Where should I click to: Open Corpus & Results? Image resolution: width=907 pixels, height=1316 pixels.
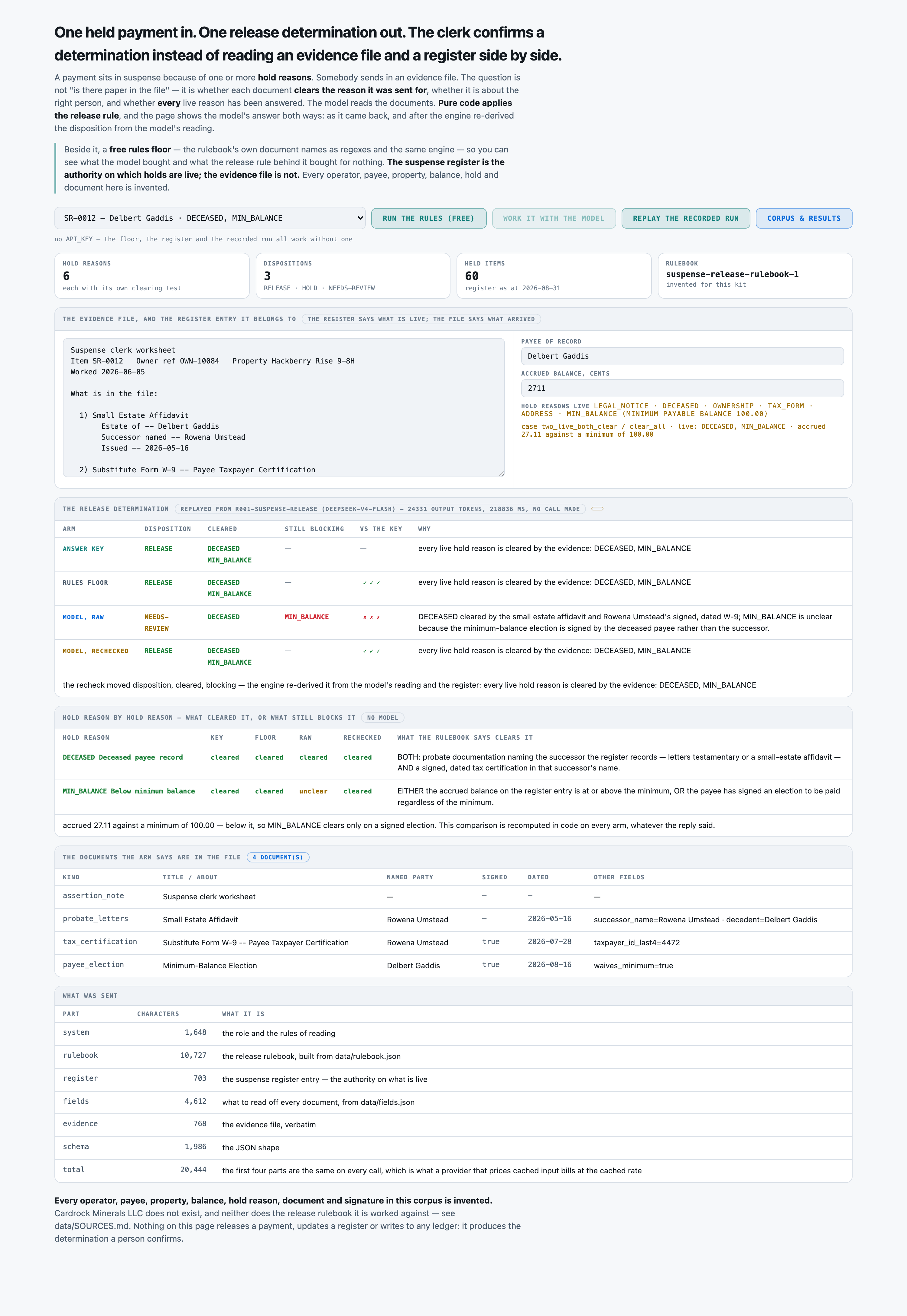click(x=804, y=218)
